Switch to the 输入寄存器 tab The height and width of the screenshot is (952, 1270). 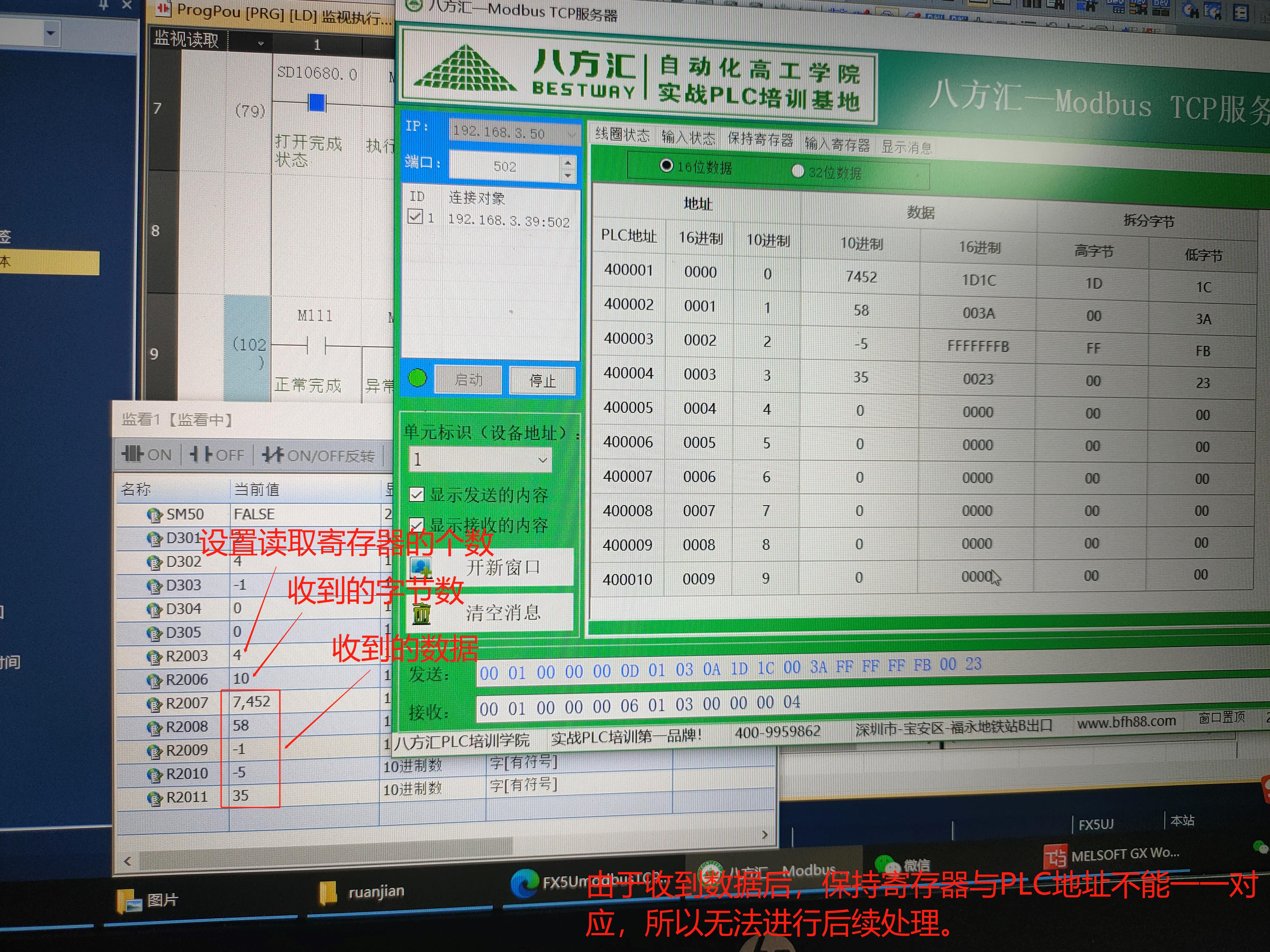[x=837, y=143]
